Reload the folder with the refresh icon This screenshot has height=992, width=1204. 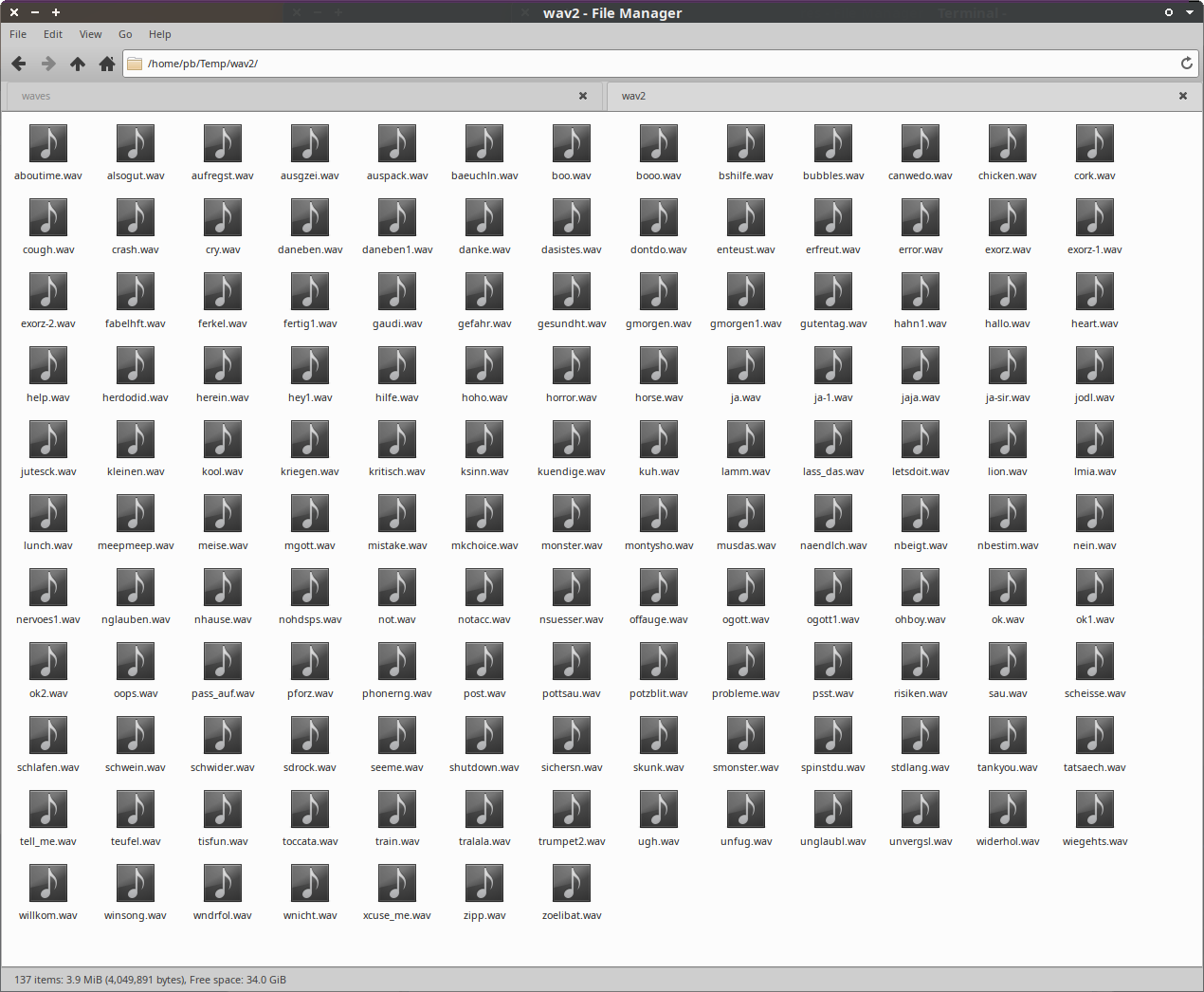click(1186, 64)
